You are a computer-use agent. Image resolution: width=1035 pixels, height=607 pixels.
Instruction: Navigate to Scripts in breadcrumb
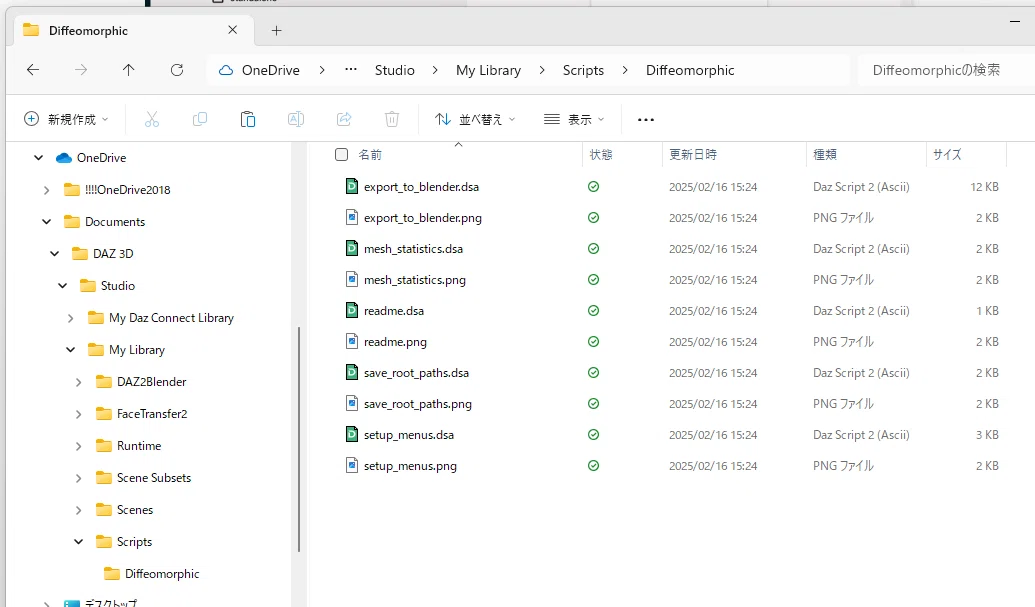click(583, 70)
